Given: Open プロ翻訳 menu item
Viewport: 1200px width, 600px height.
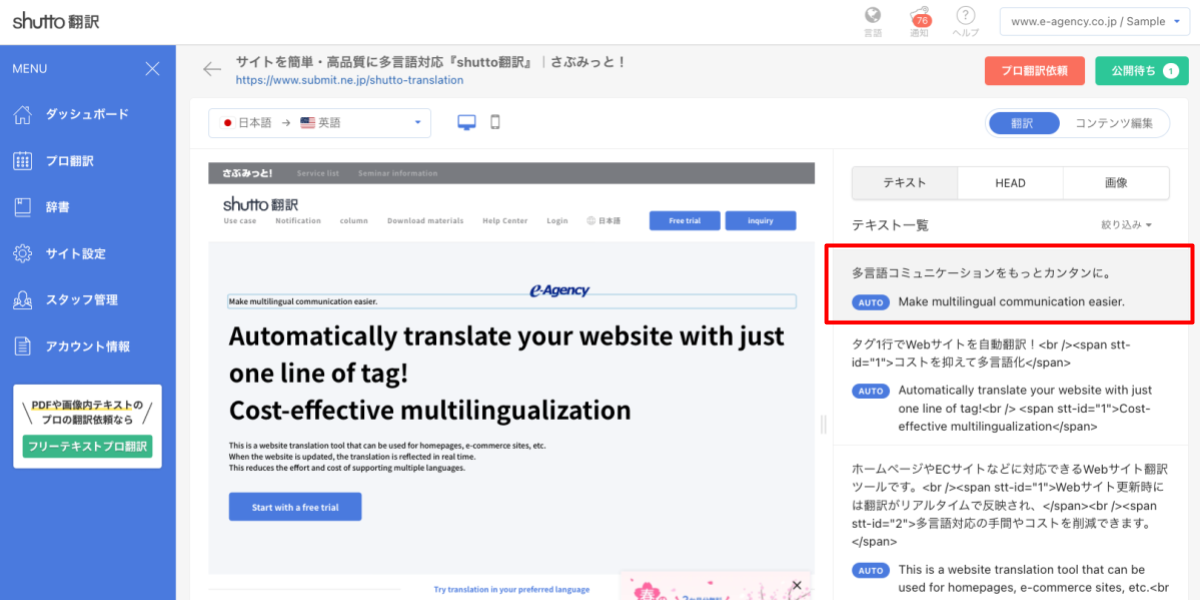Looking at the screenshot, I should (x=69, y=161).
